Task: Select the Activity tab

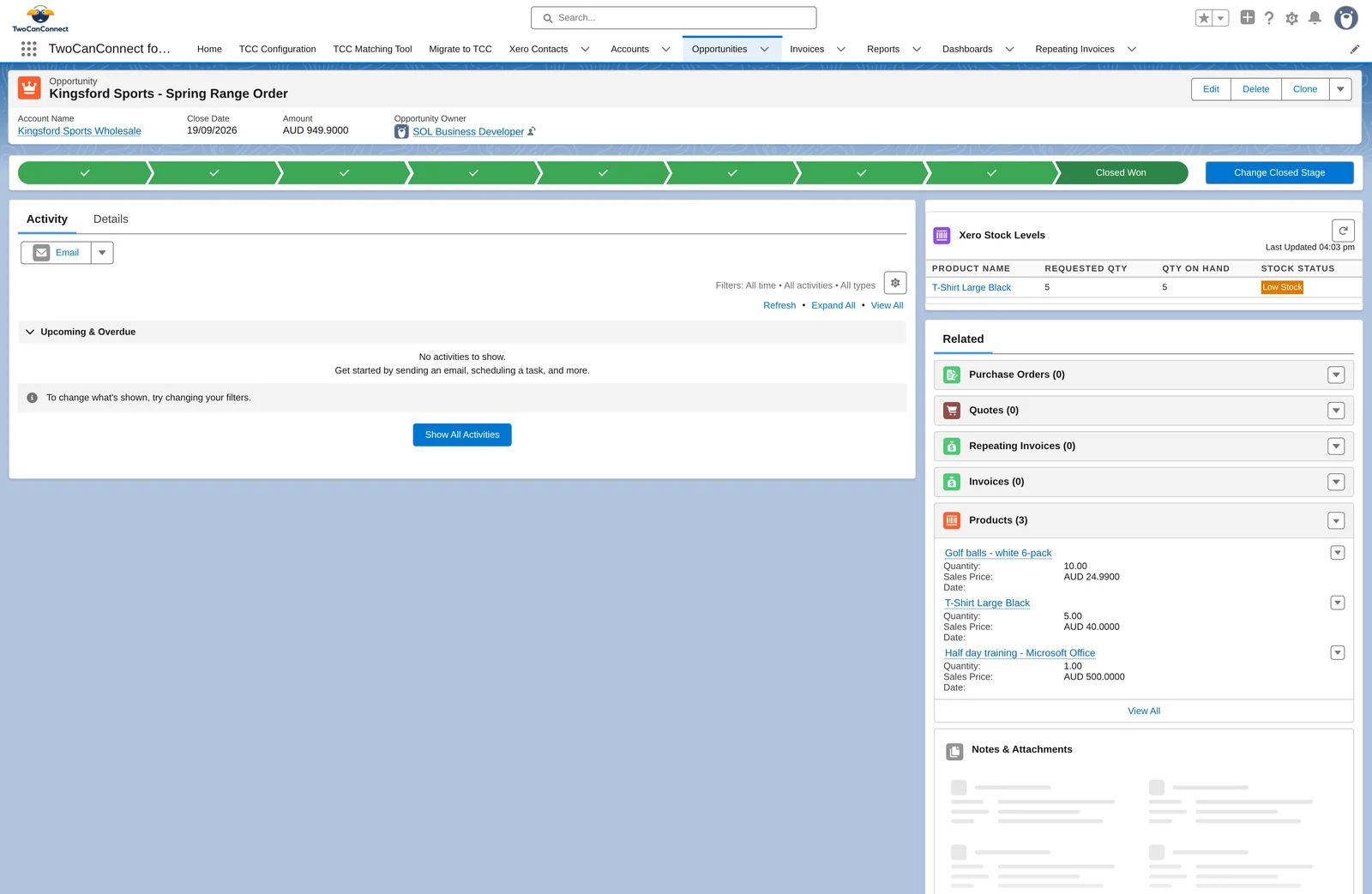Action: [x=47, y=219]
